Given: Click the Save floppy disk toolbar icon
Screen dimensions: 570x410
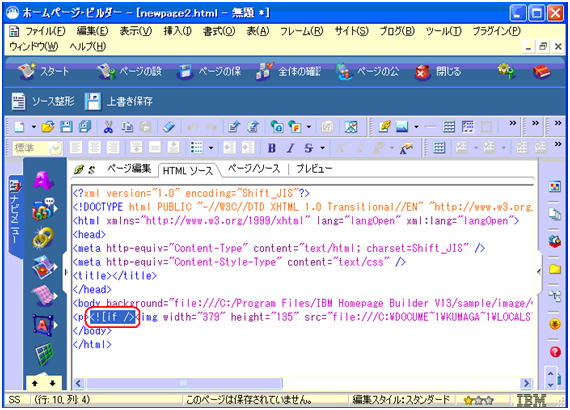Looking at the screenshot, I should click(66, 127).
